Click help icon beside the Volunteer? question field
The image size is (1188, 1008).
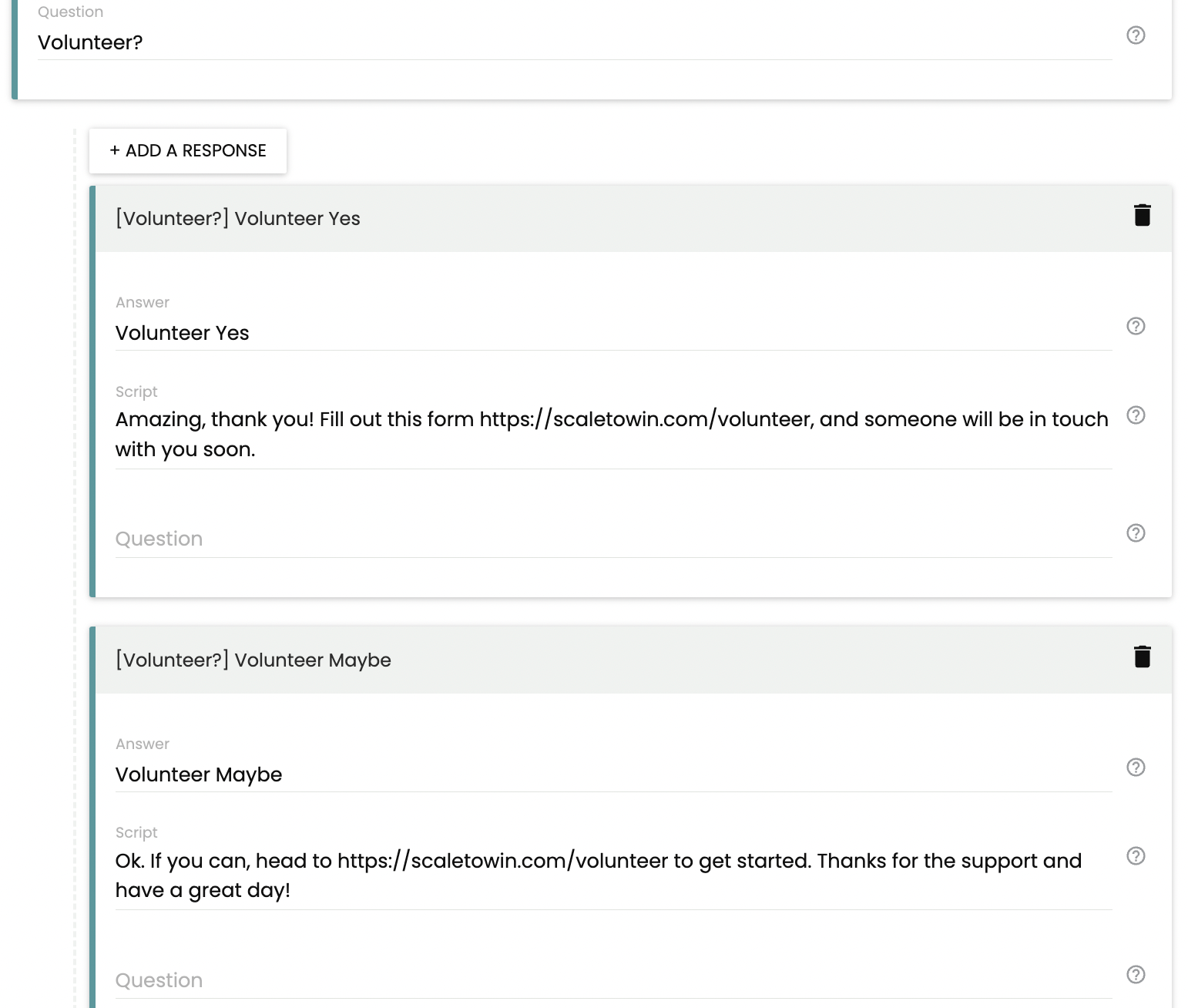click(1136, 35)
